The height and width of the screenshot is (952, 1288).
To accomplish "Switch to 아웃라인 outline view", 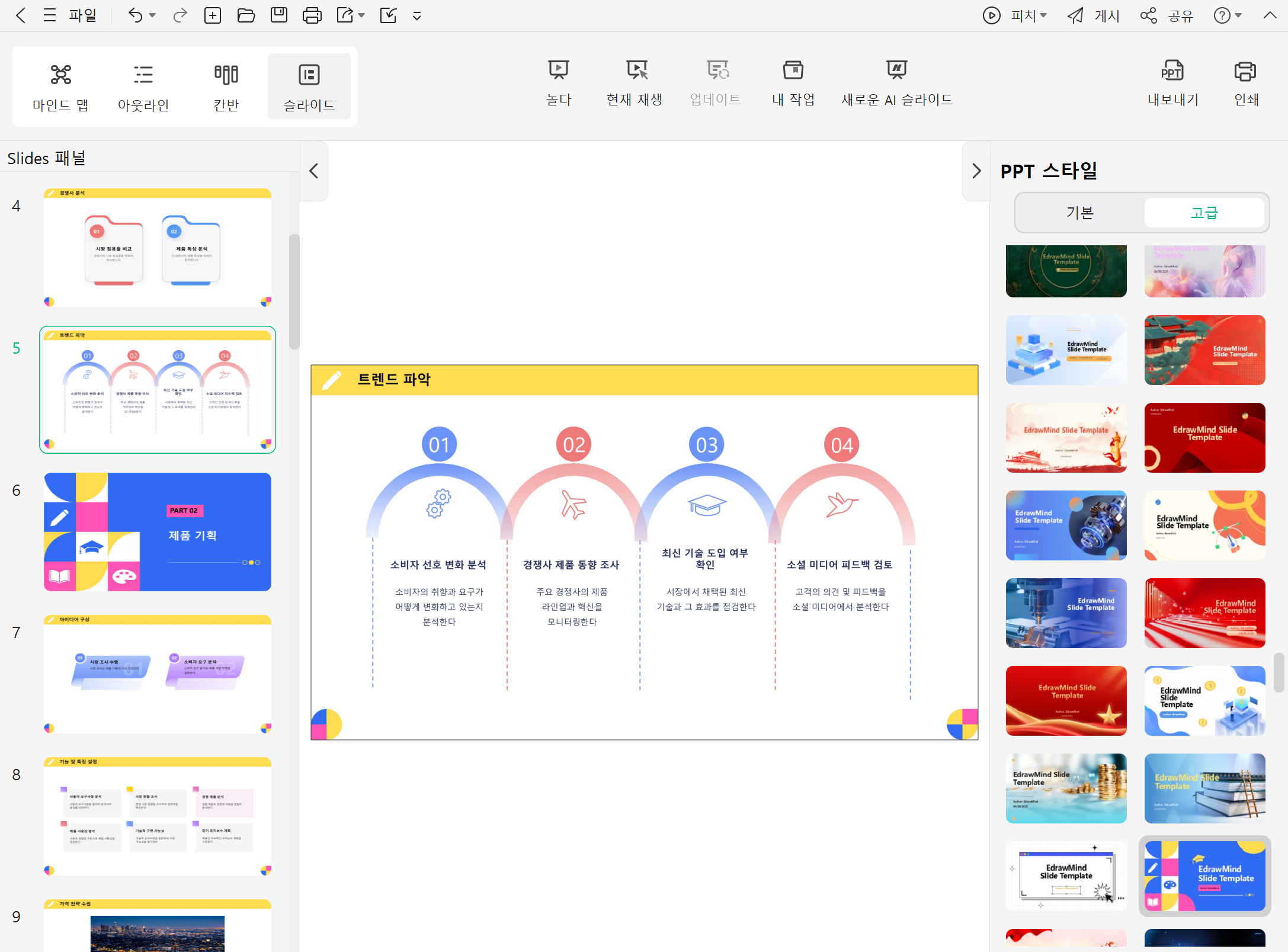I will [143, 86].
